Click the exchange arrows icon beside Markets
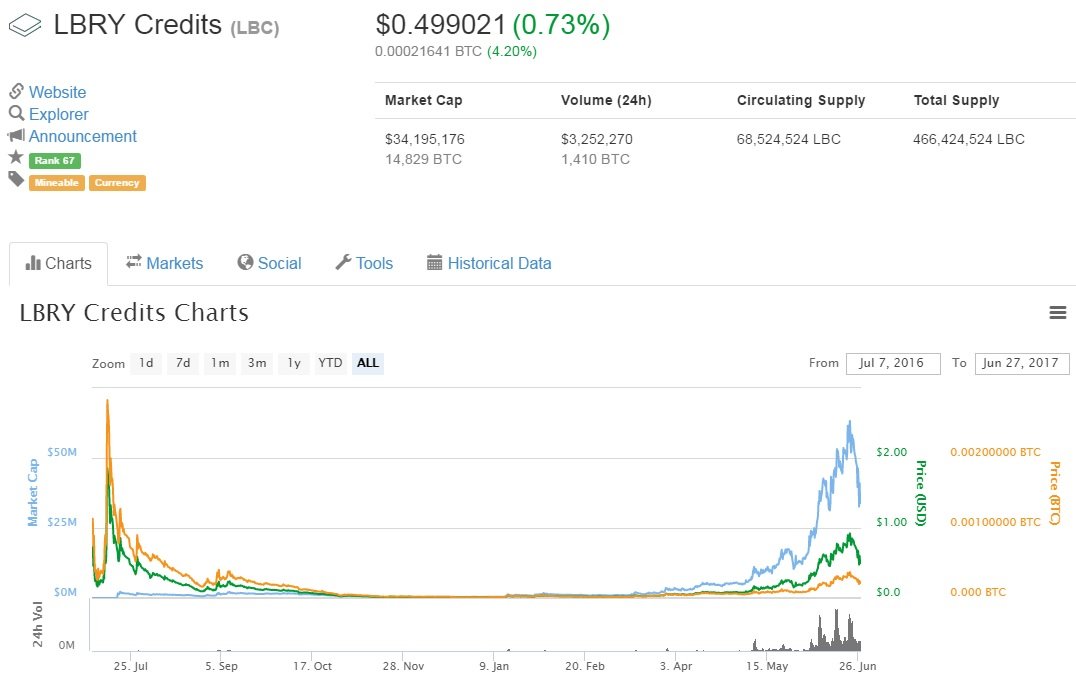Viewport: 1076px width, 682px height. click(134, 261)
